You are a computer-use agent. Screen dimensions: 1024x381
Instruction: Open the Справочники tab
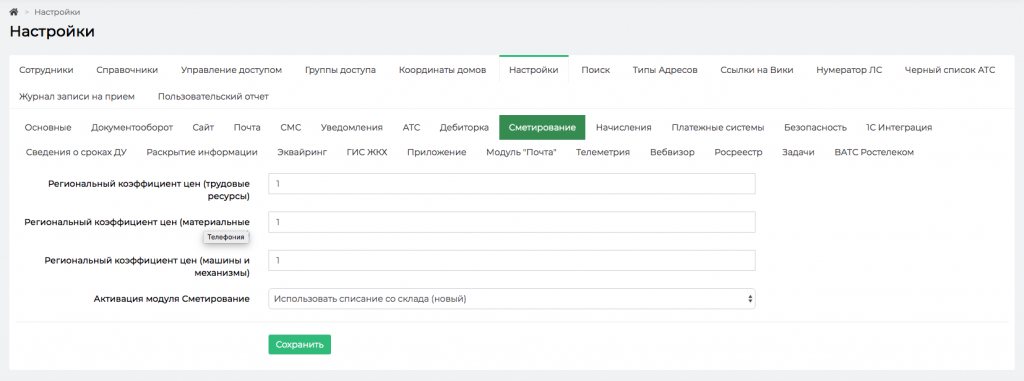127,70
